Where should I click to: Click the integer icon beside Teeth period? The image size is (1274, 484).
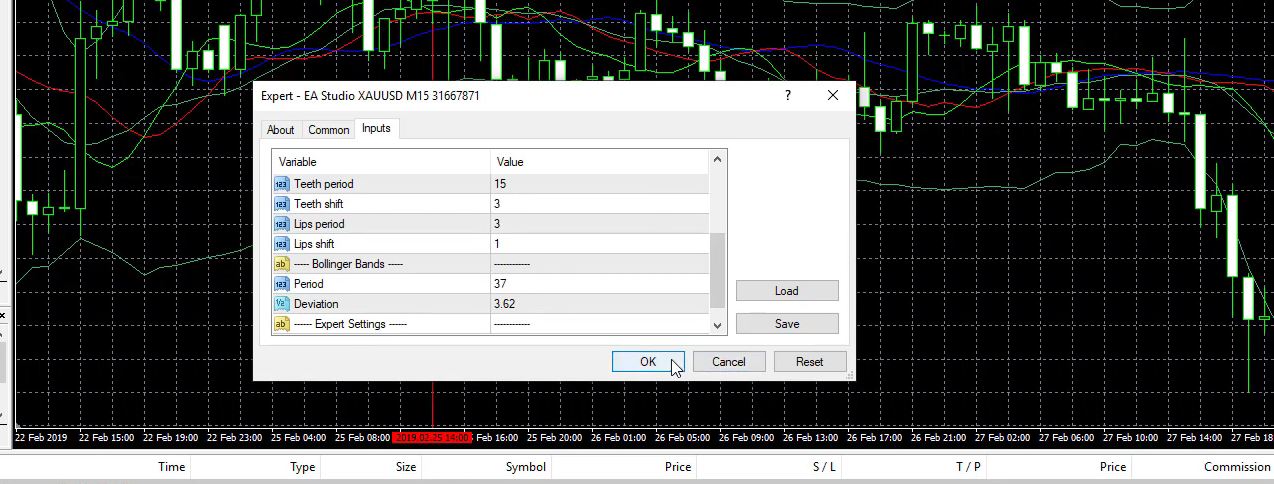click(281, 184)
